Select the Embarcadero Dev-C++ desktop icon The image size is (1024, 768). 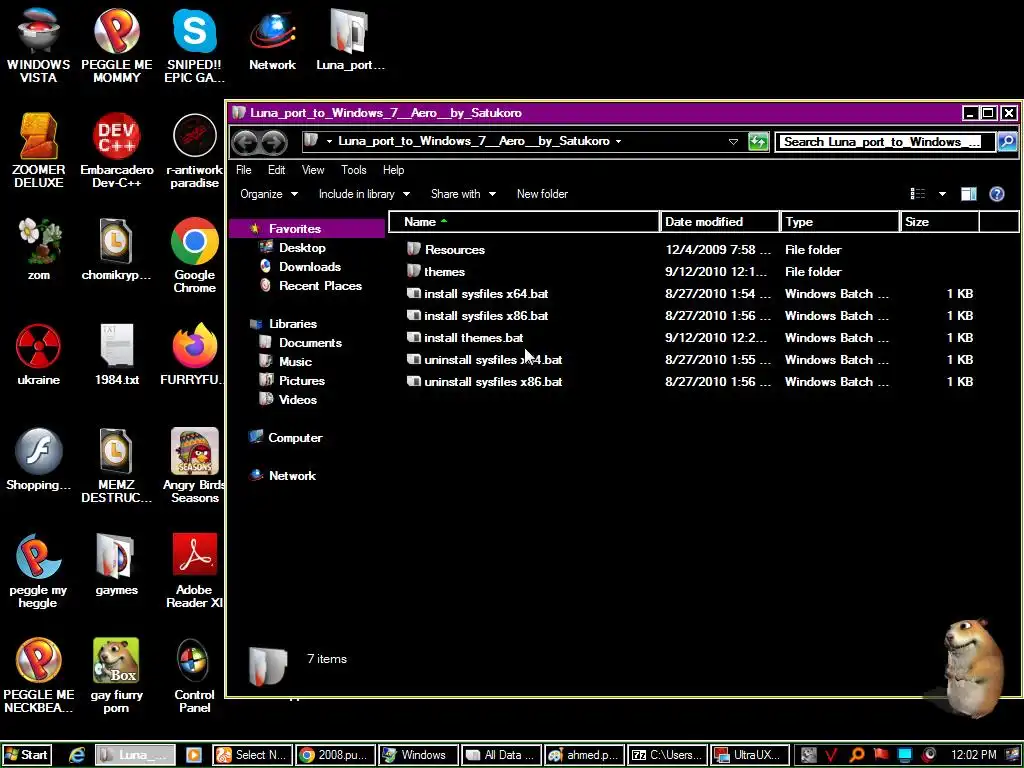[116, 151]
